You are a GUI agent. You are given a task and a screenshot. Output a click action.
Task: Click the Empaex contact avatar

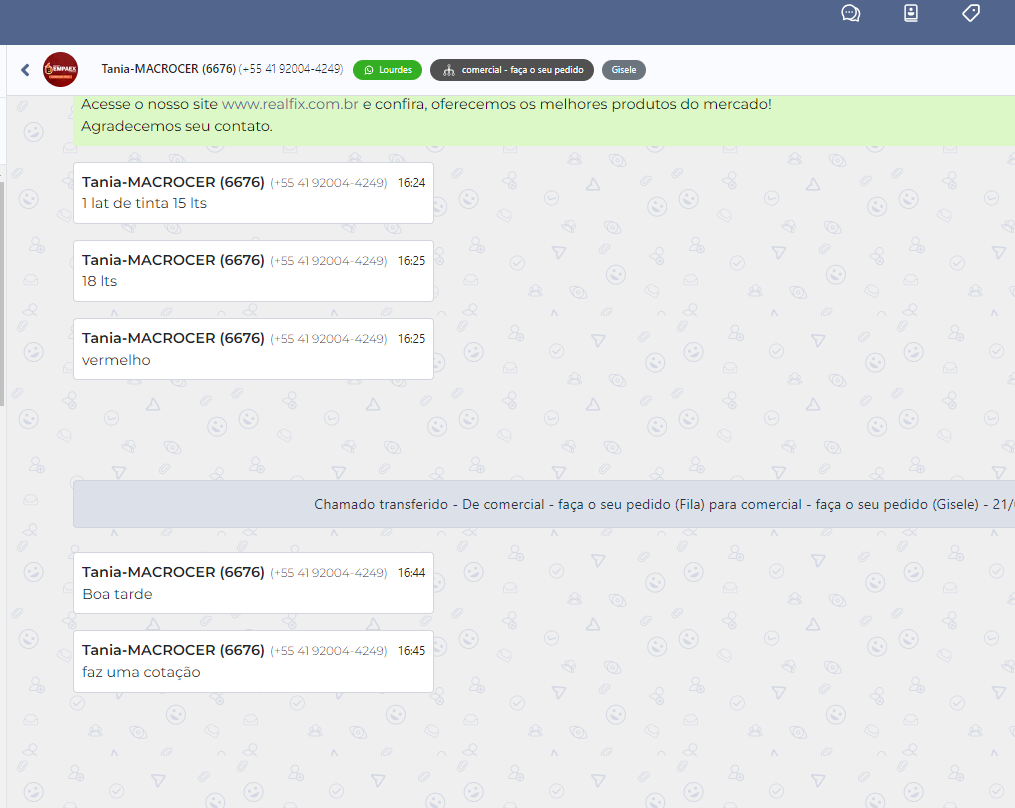pos(60,70)
